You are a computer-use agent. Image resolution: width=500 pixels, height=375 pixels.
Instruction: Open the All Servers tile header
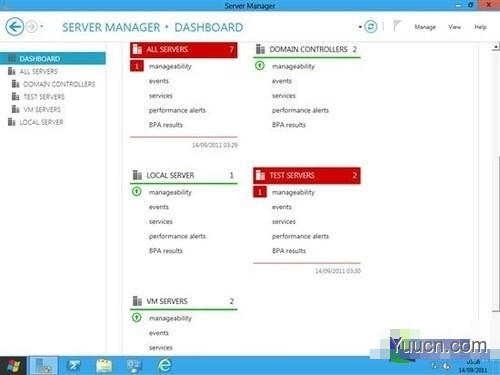click(184, 50)
